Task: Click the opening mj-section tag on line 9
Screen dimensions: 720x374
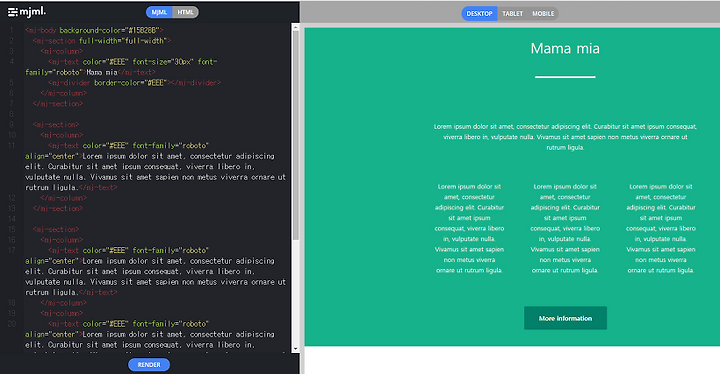Action: pyautogui.click(x=56, y=125)
